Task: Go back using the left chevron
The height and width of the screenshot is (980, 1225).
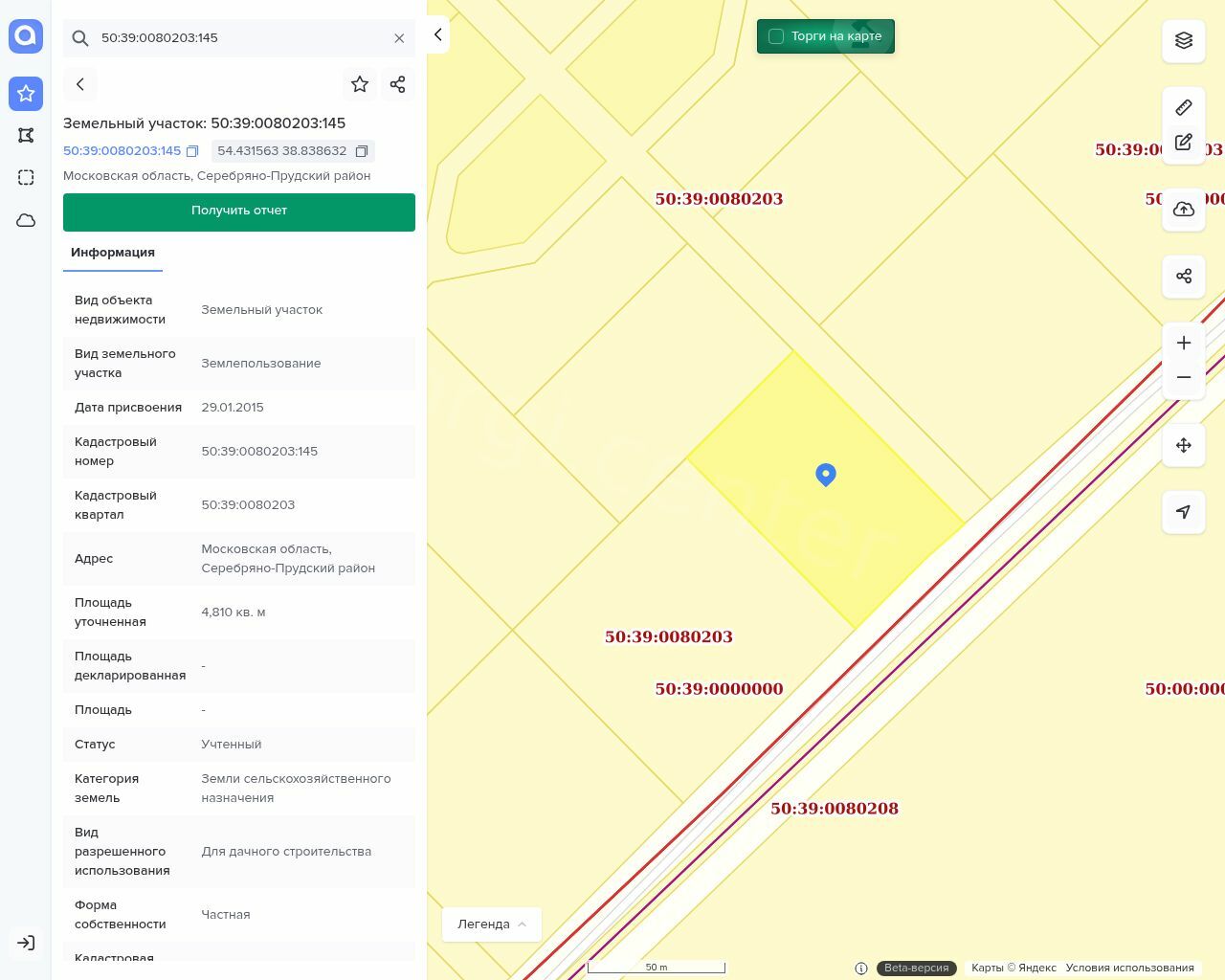Action: (x=80, y=84)
